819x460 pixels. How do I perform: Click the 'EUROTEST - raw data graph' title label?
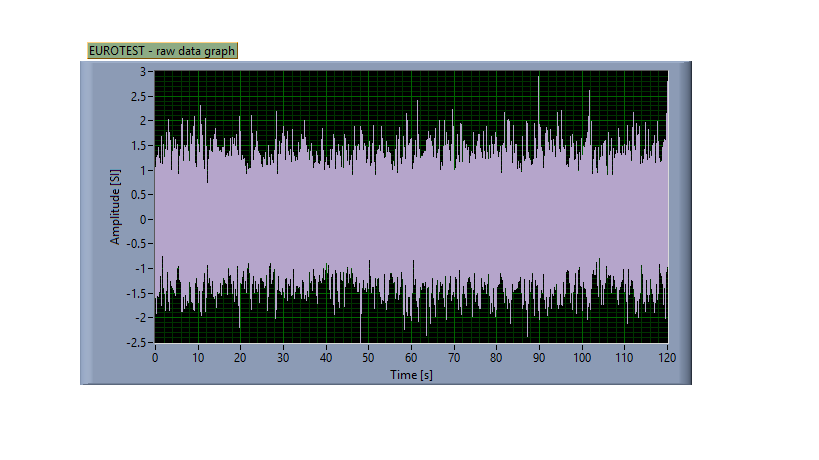162,51
